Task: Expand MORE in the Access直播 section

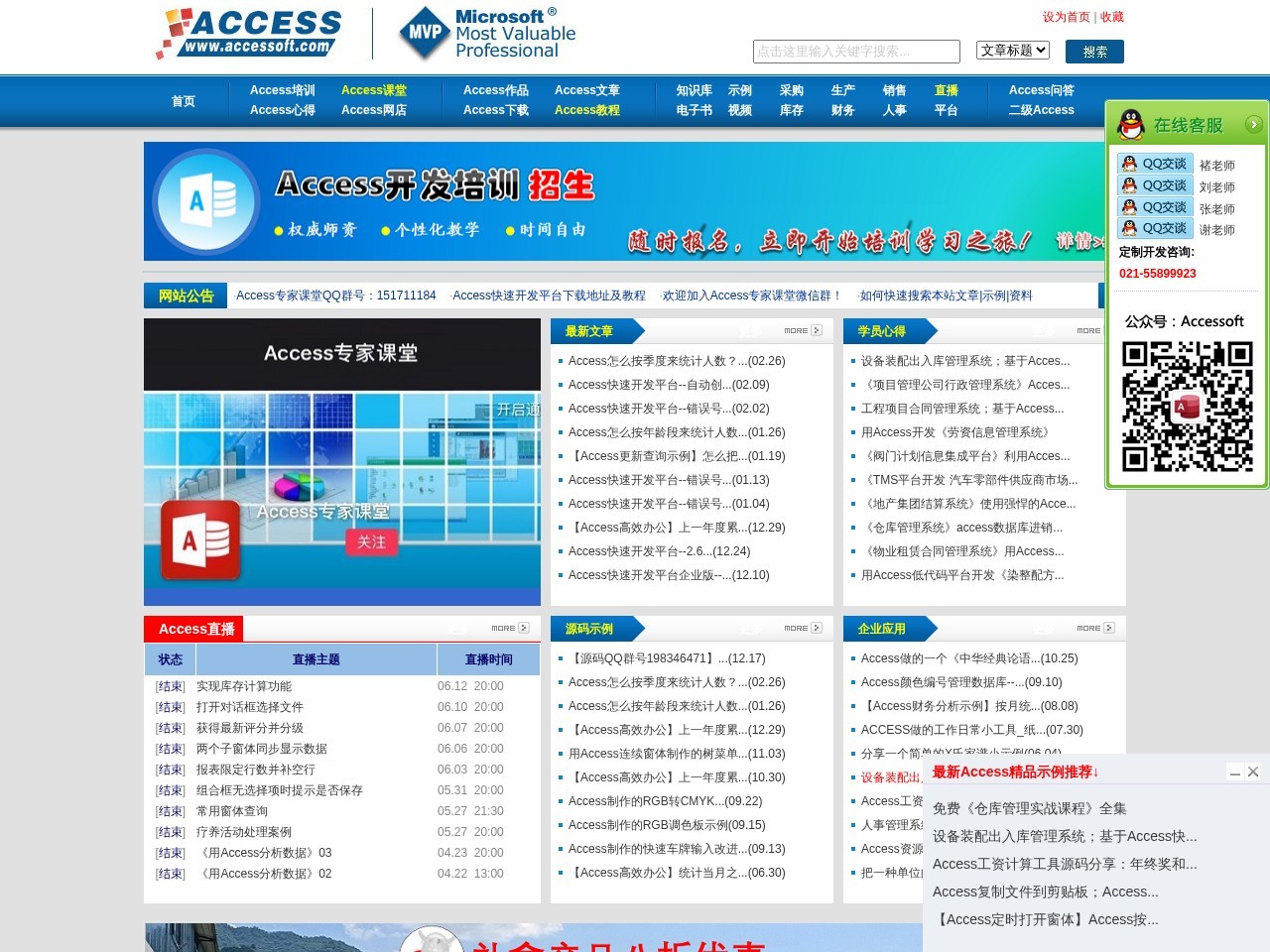Action: pyautogui.click(x=510, y=628)
